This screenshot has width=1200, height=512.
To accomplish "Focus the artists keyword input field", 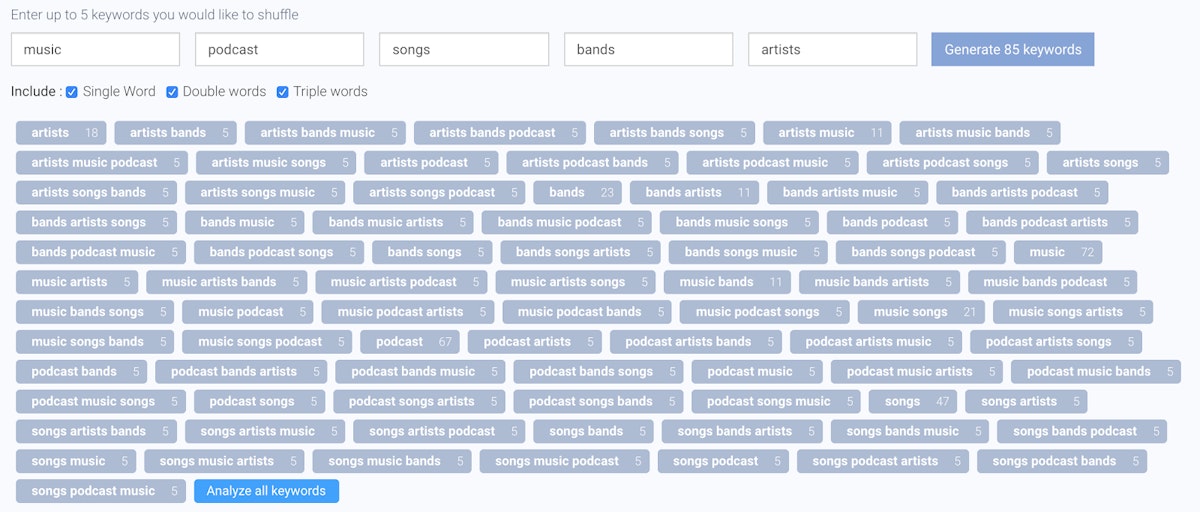I will click(x=832, y=49).
